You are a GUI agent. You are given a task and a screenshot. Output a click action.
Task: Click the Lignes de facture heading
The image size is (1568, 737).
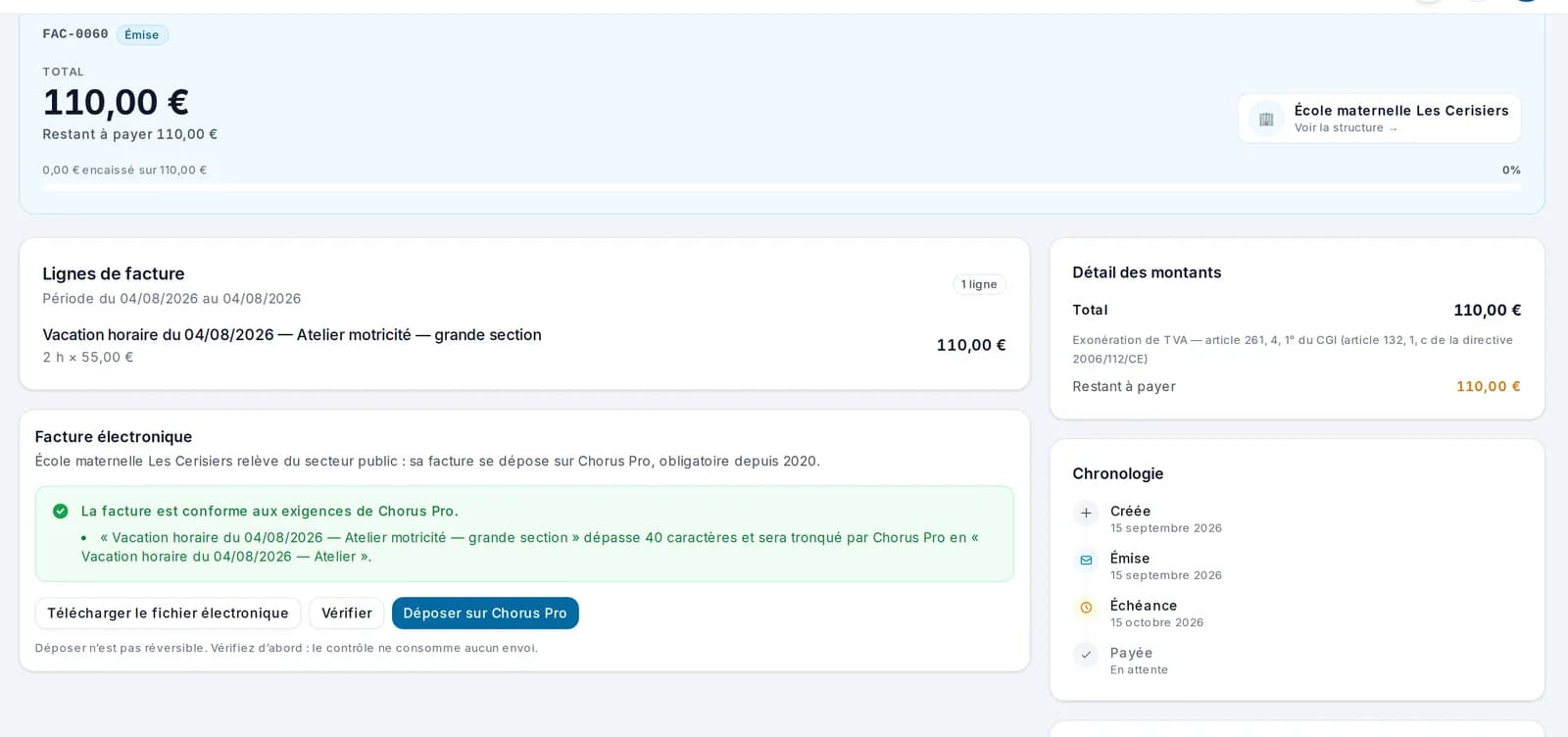(x=114, y=273)
